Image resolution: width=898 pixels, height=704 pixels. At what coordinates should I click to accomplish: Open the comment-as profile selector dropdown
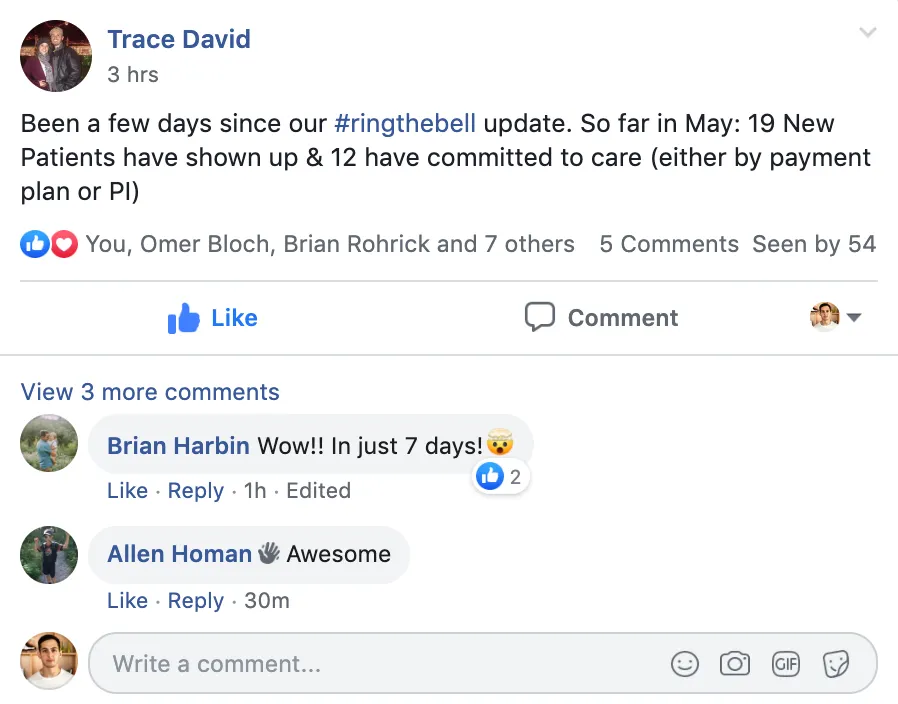pyautogui.click(x=836, y=317)
